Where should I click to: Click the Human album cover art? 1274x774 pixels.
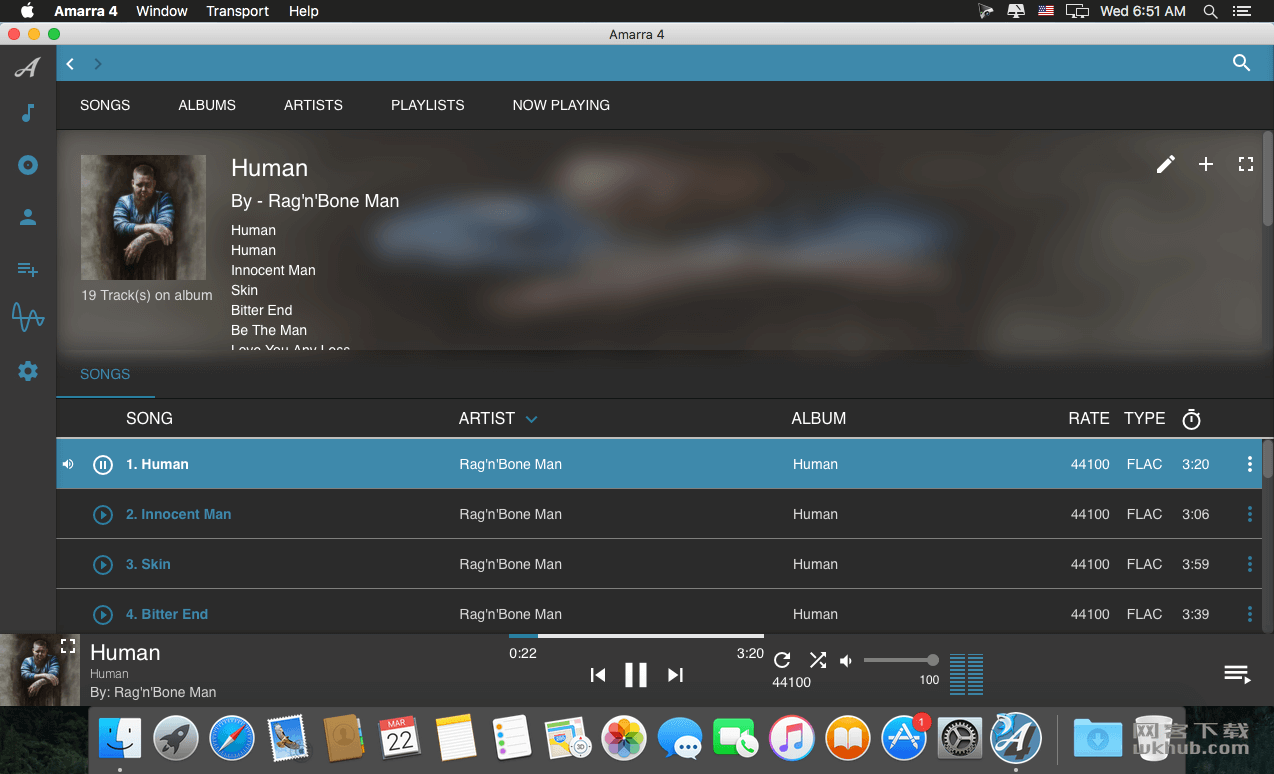point(143,217)
